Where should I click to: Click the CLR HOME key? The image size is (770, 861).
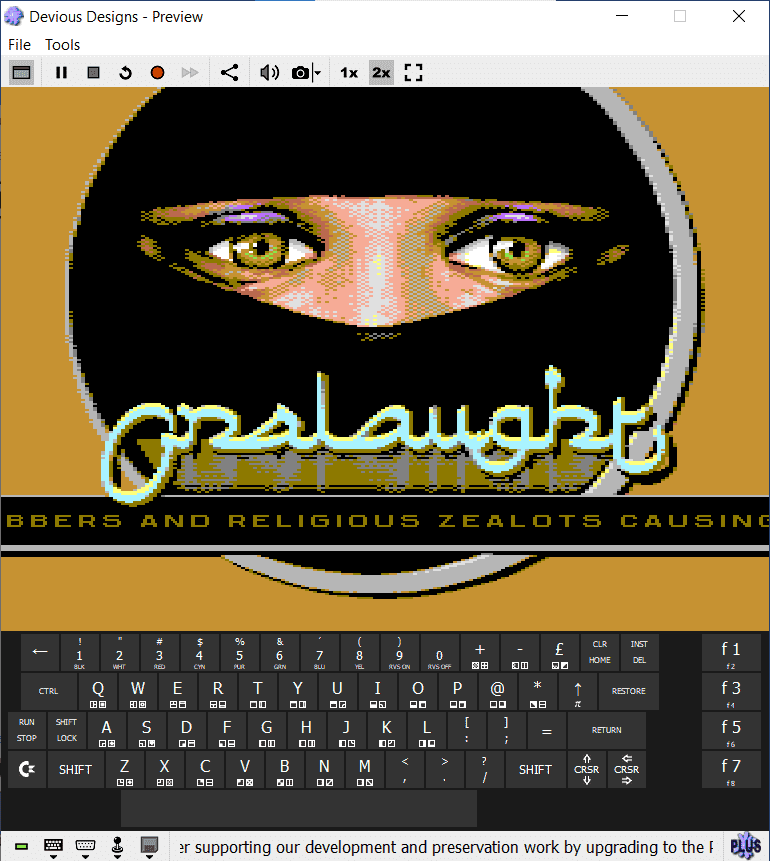click(599, 652)
